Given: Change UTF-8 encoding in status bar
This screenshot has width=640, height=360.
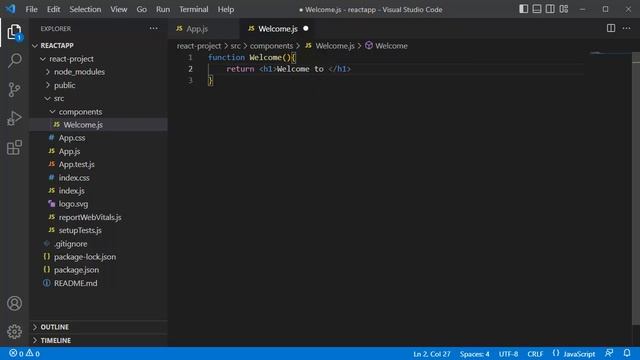Looking at the screenshot, I should point(508,354).
